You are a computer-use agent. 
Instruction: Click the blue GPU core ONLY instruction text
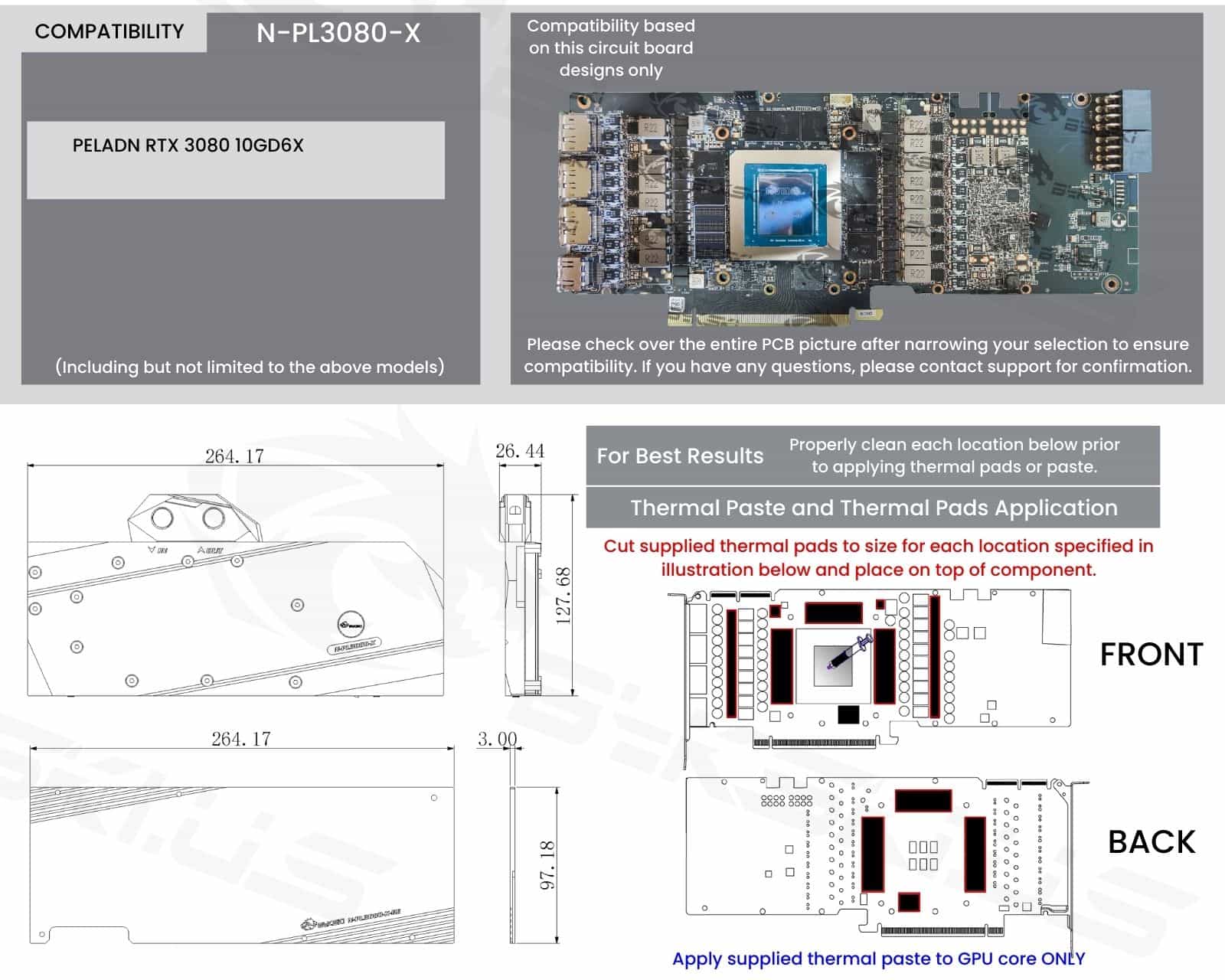click(878, 959)
